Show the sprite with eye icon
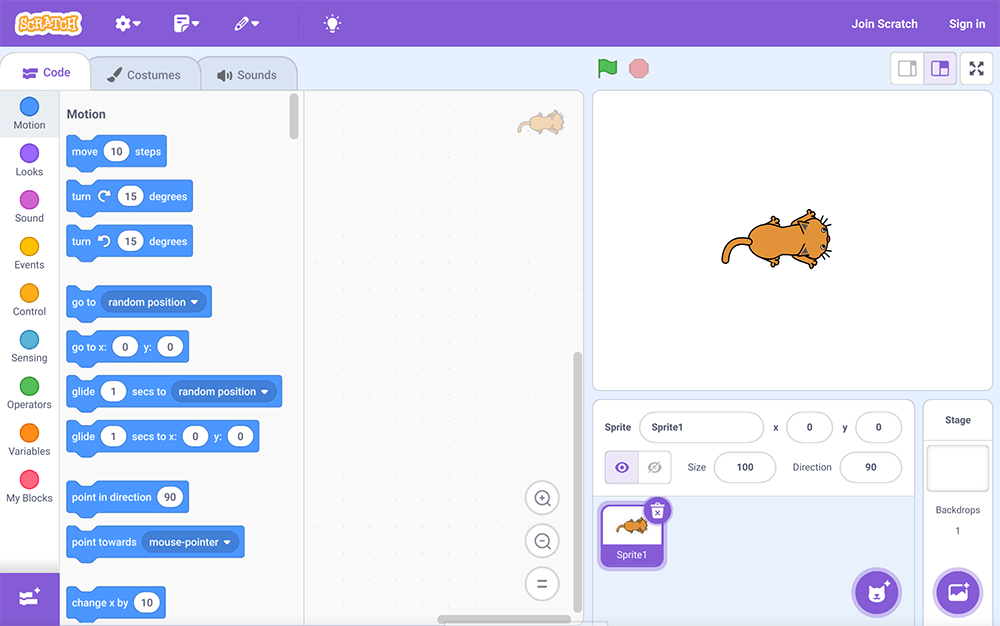Screen dimensions: 1000x626 [x=622, y=467]
